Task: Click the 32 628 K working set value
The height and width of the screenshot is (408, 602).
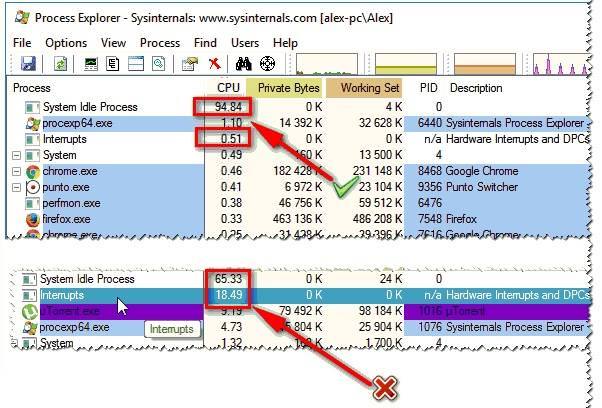Action: (380, 123)
